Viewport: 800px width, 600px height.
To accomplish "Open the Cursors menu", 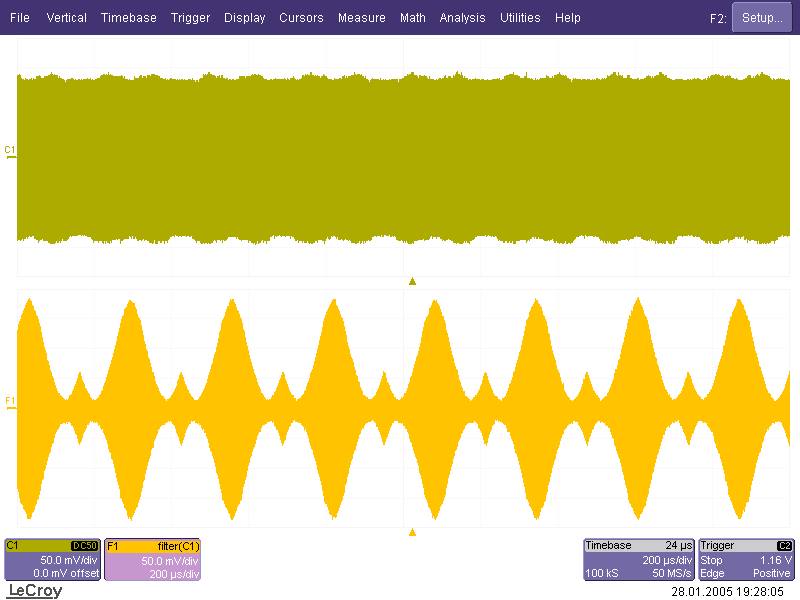I will pyautogui.click(x=301, y=18).
